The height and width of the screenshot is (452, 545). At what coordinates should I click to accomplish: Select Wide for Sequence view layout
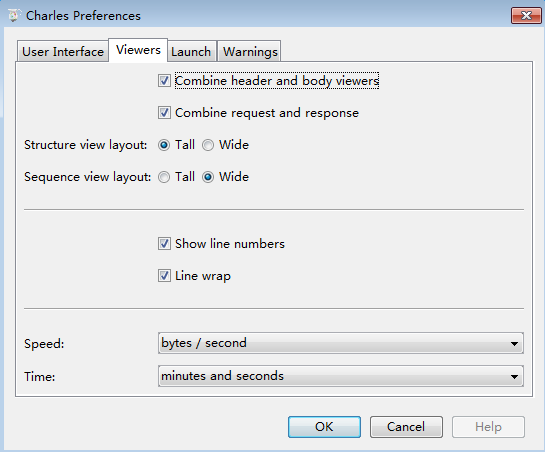208,177
